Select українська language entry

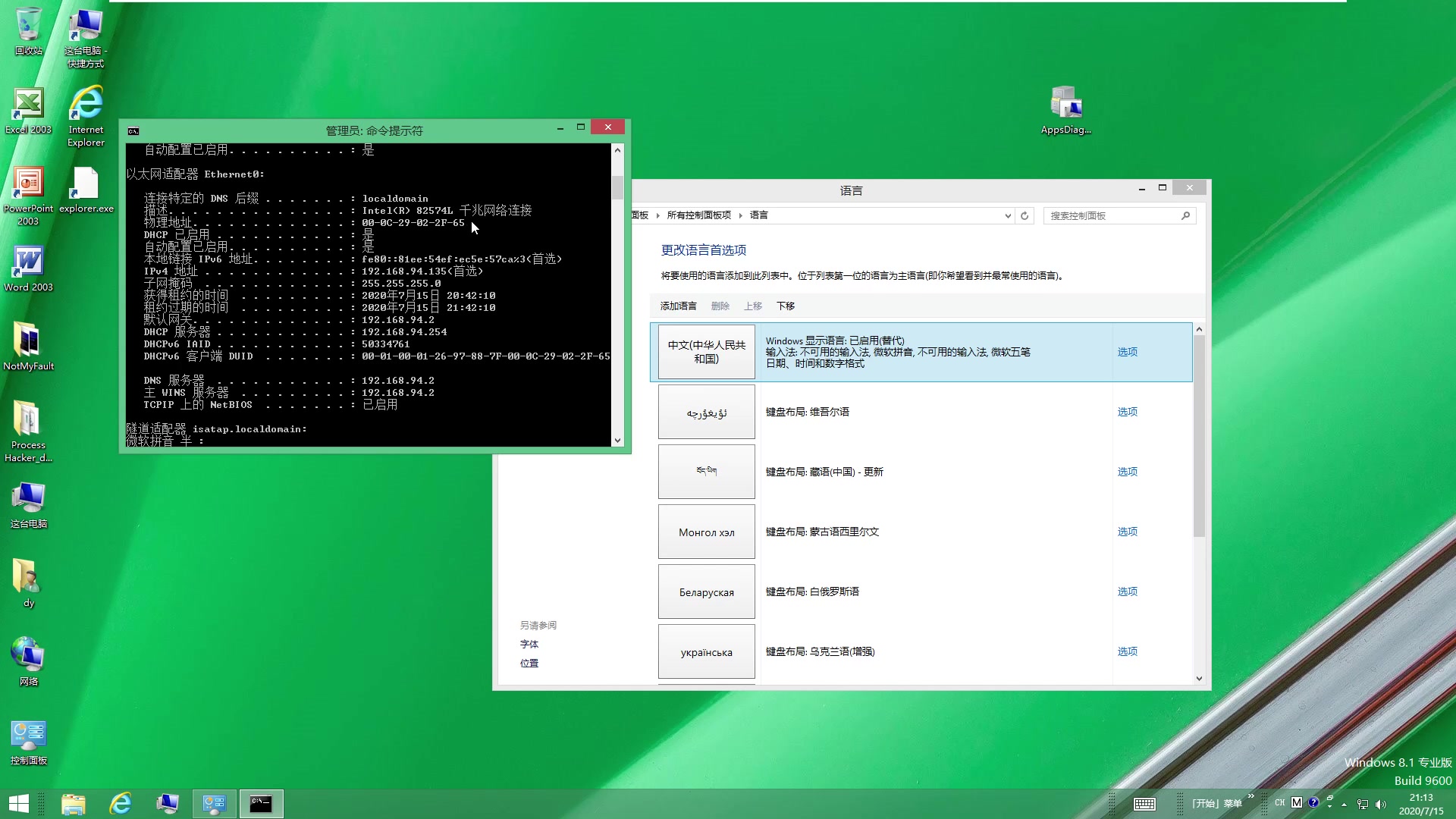(706, 651)
